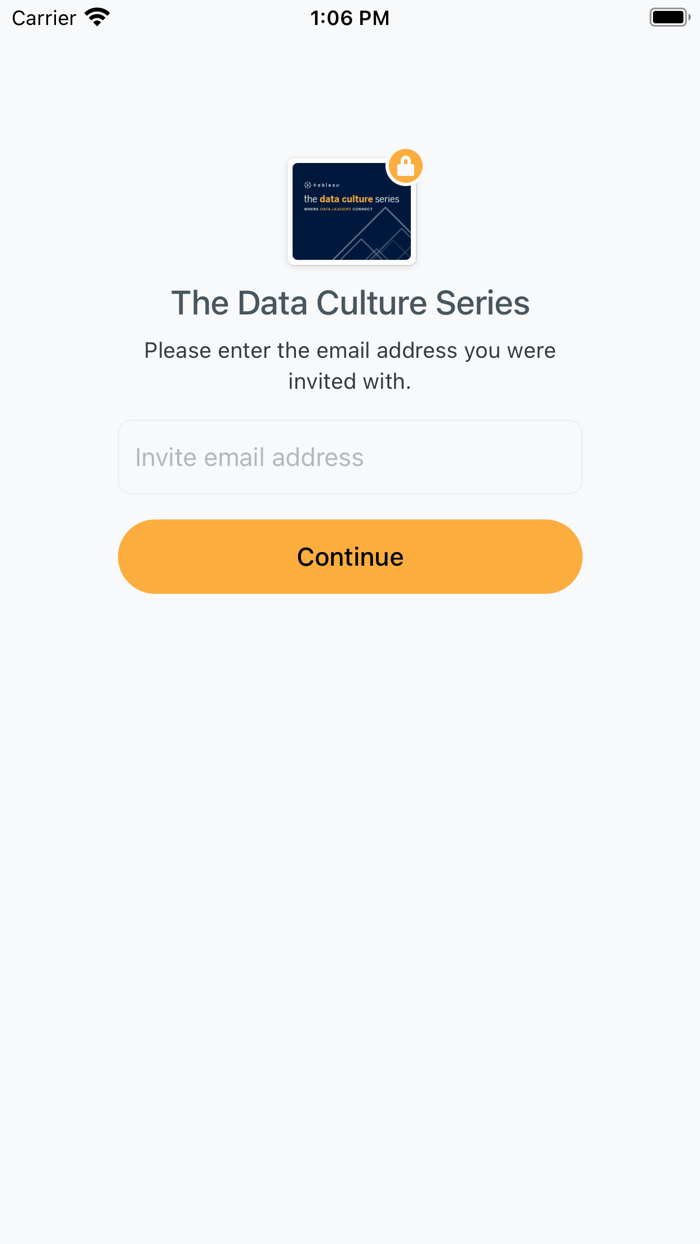The width and height of the screenshot is (700, 1244).
Task: Tap the Tableau star mark
Action: 307,185
